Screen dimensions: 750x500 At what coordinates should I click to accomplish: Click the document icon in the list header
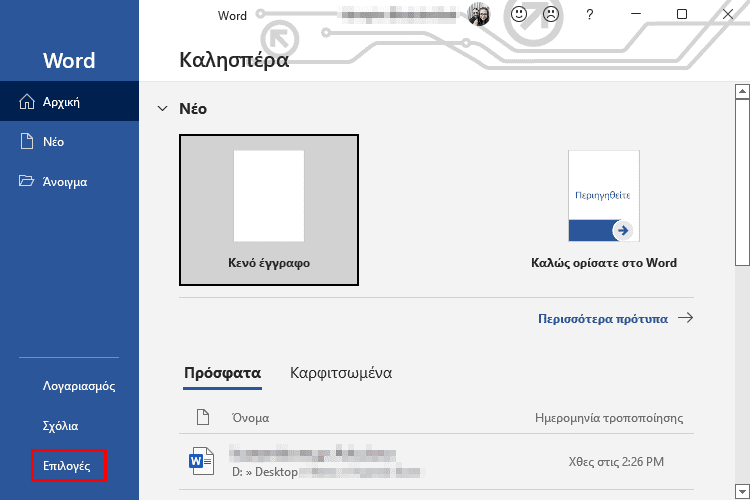pos(203,417)
